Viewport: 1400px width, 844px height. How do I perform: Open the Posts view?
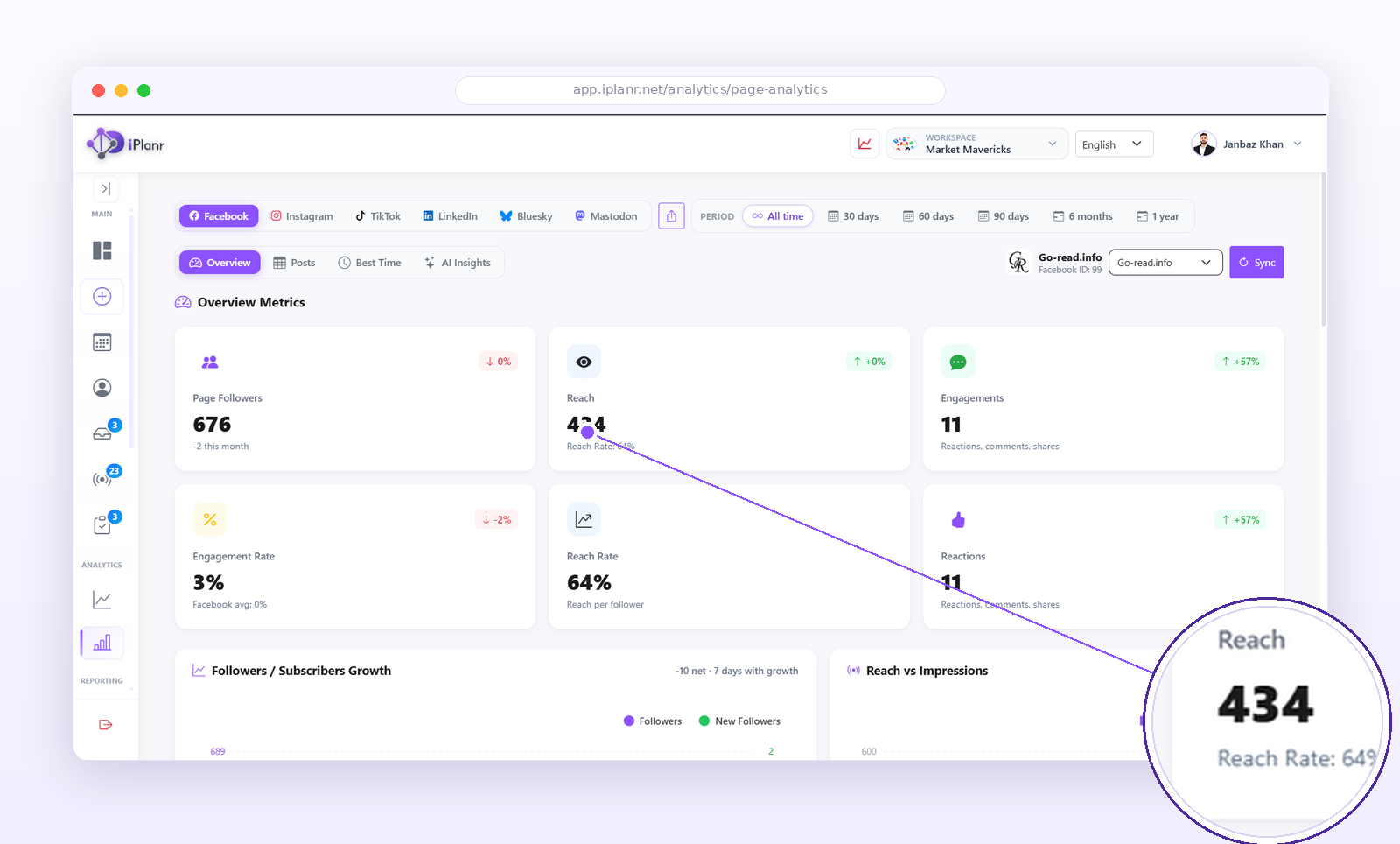click(294, 263)
